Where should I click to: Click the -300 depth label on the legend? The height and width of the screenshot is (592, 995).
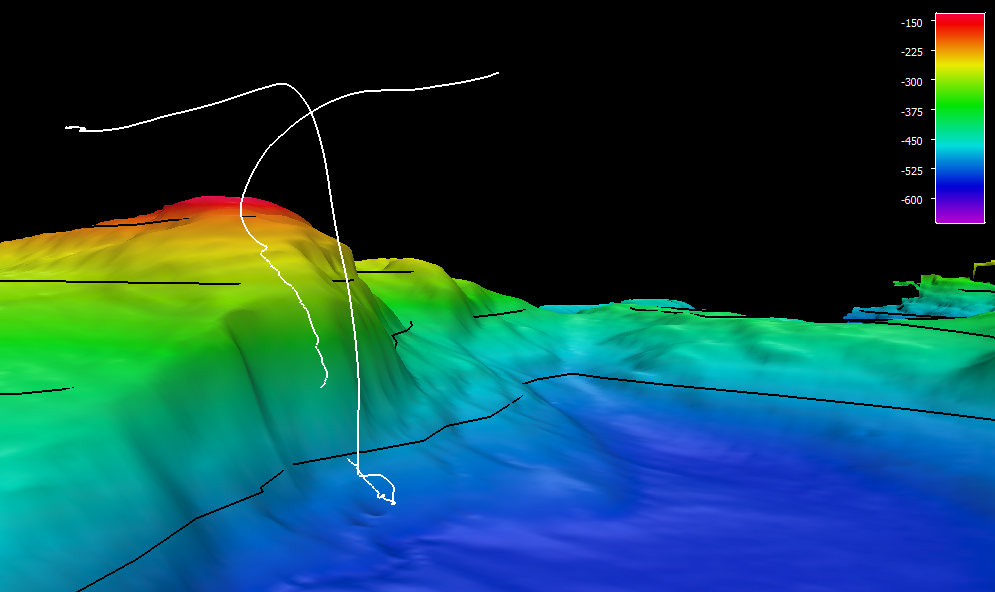point(911,82)
